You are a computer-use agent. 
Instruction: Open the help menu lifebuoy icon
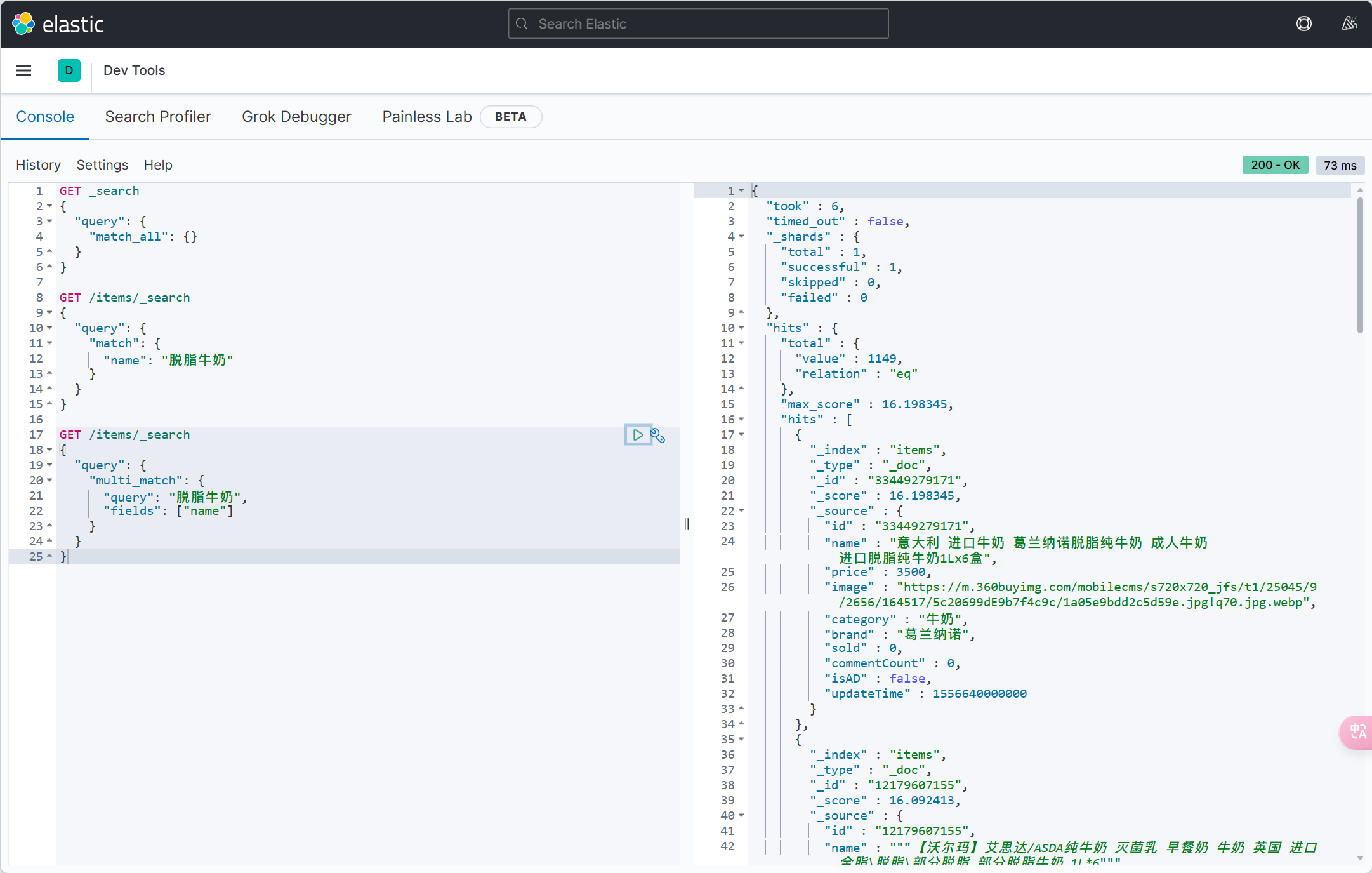[x=1303, y=24]
